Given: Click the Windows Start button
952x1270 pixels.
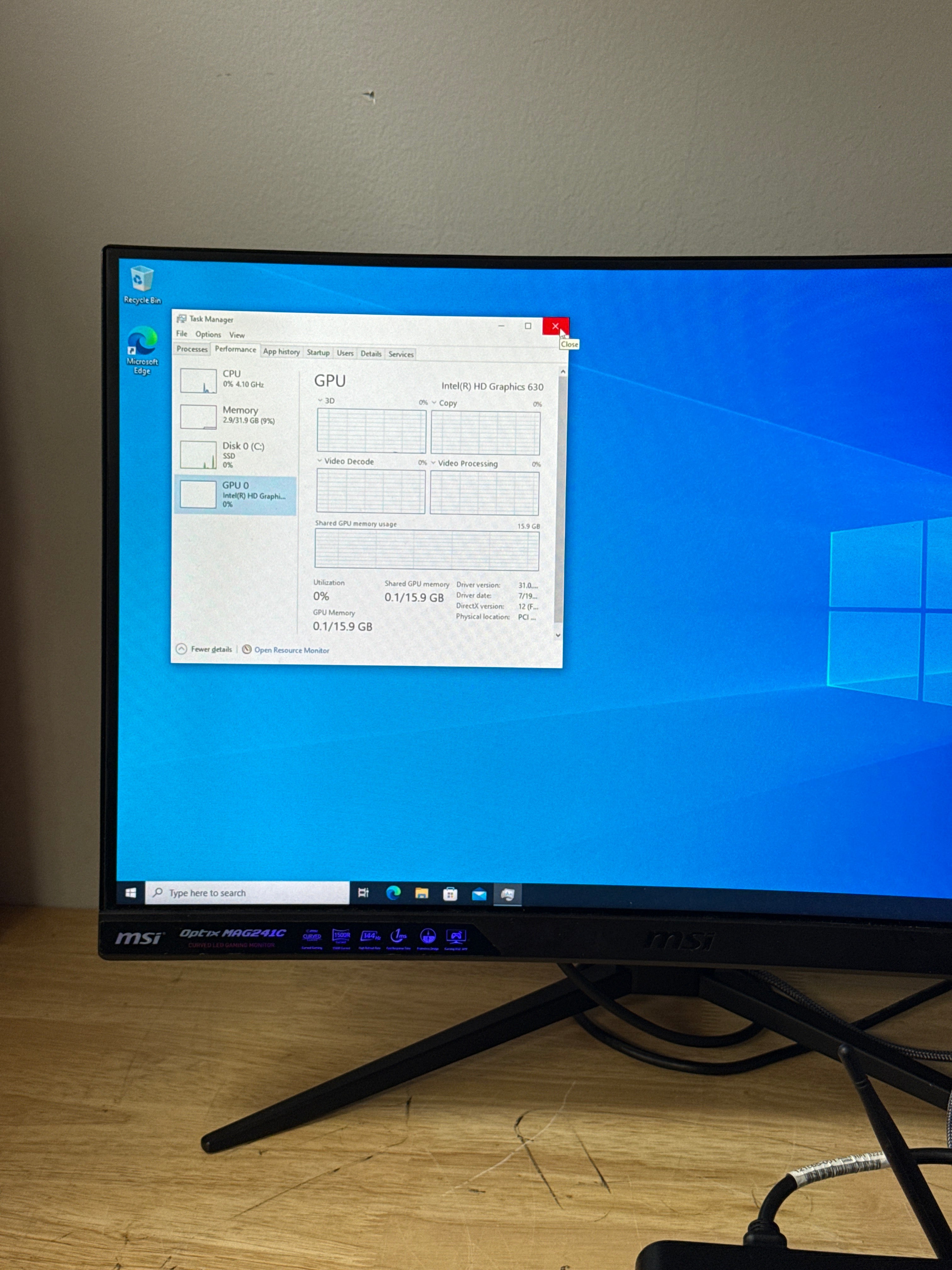Looking at the screenshot, I should pyautogui.click(x=131, y=892).
